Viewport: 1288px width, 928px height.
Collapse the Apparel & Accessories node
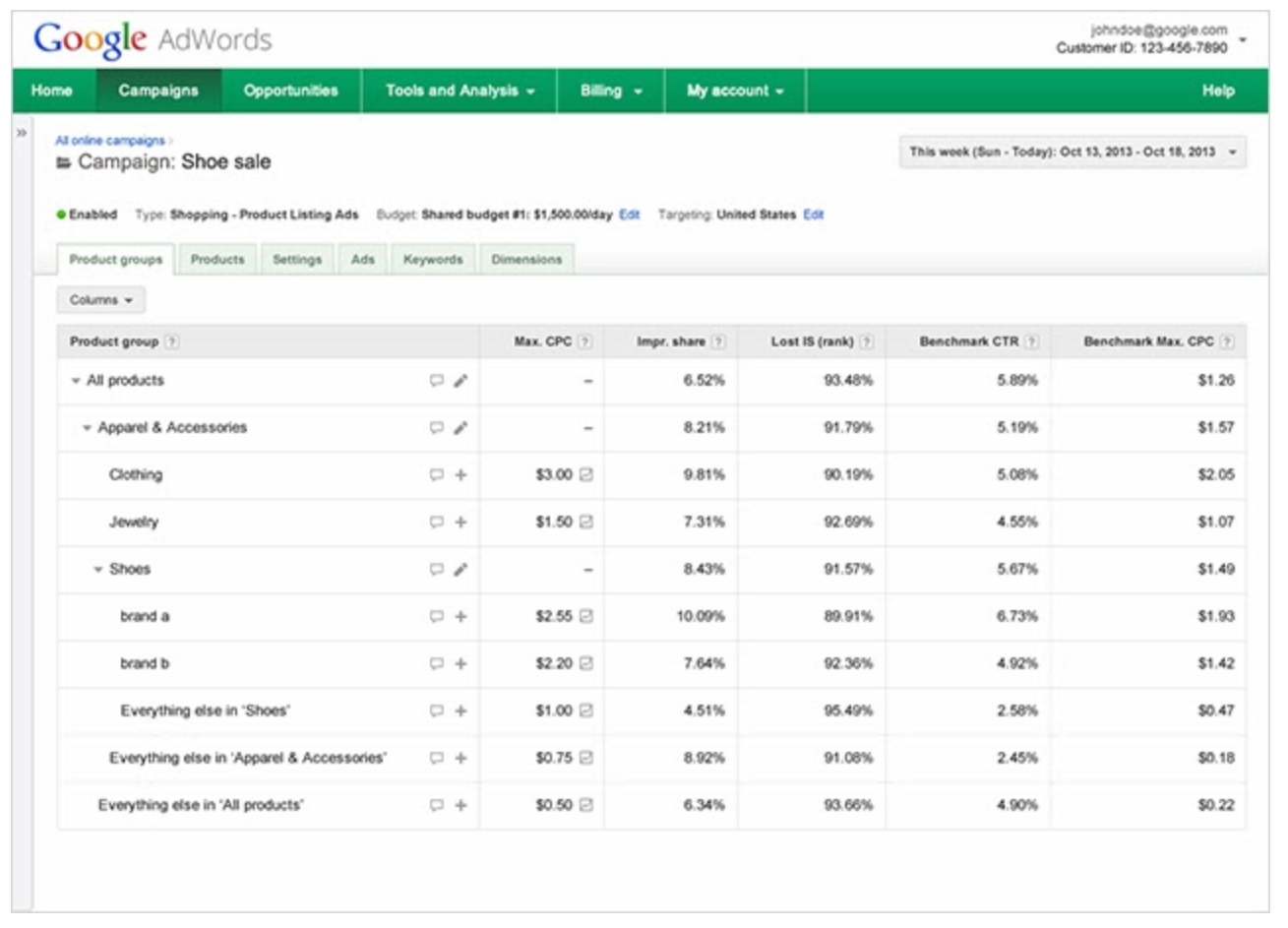87,429
